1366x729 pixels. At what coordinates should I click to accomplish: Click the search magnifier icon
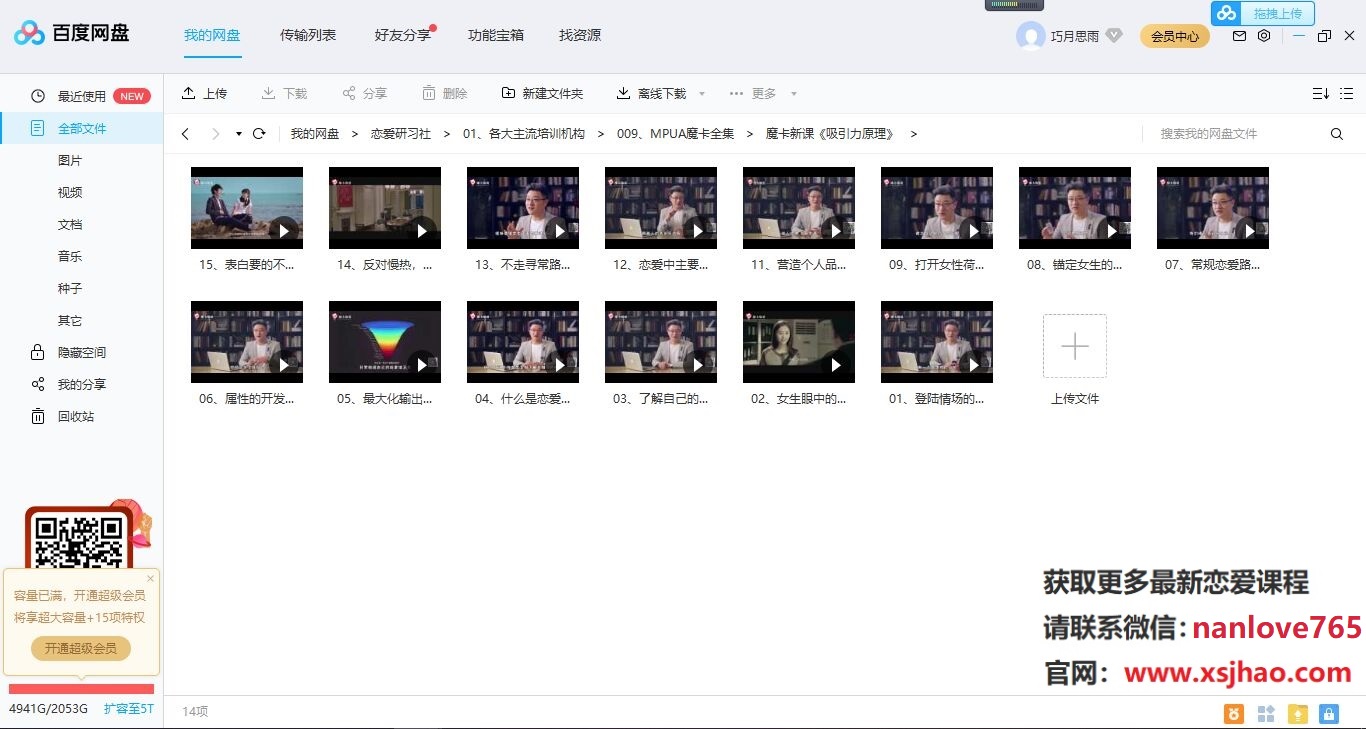pos(1337,134)
